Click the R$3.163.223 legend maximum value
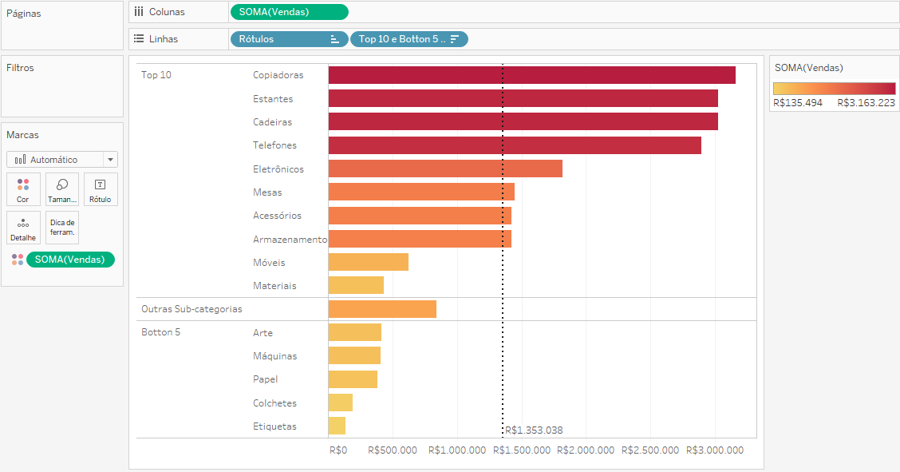 866,103
